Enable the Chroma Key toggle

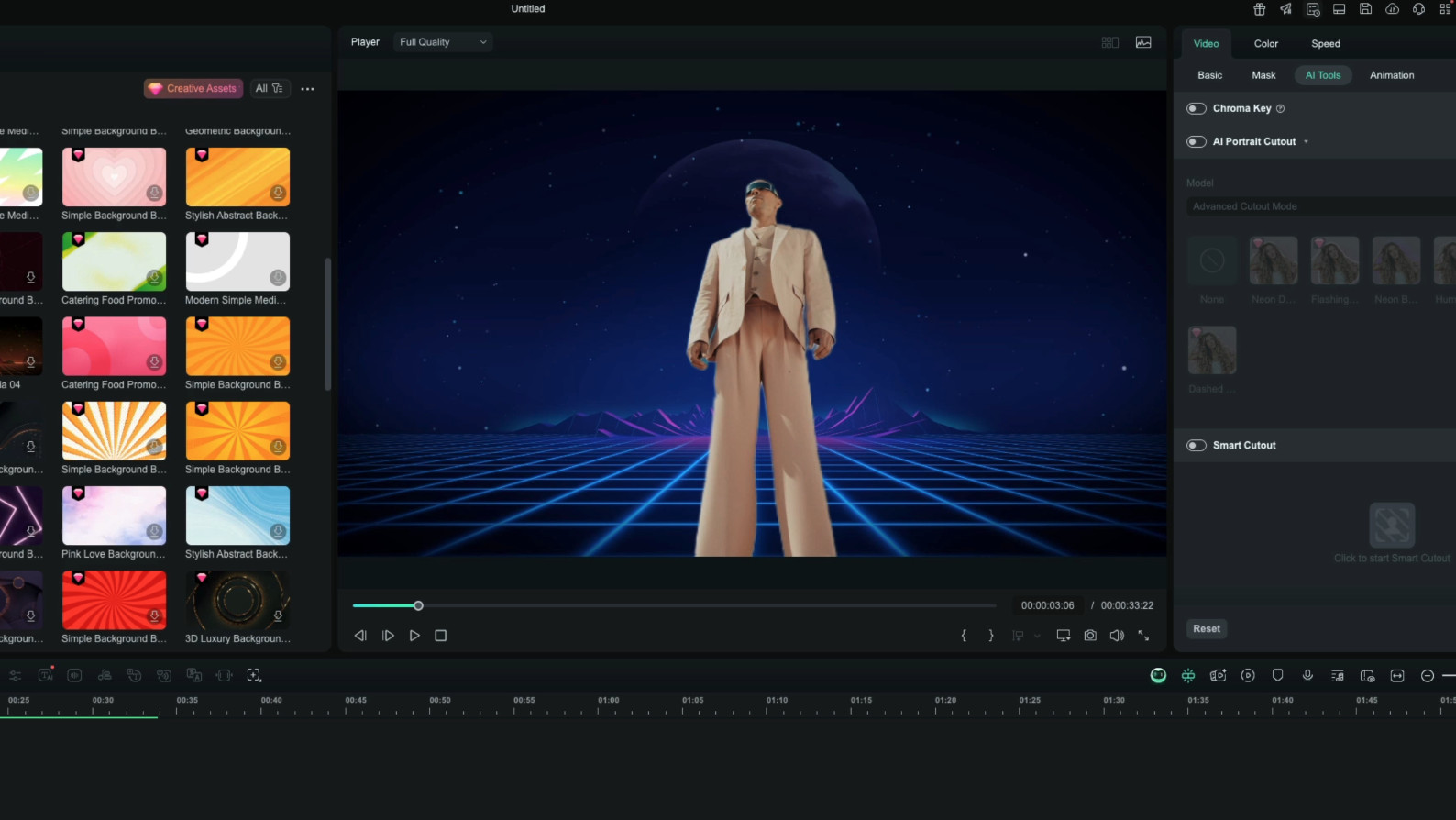click(x=1197, y=108)
